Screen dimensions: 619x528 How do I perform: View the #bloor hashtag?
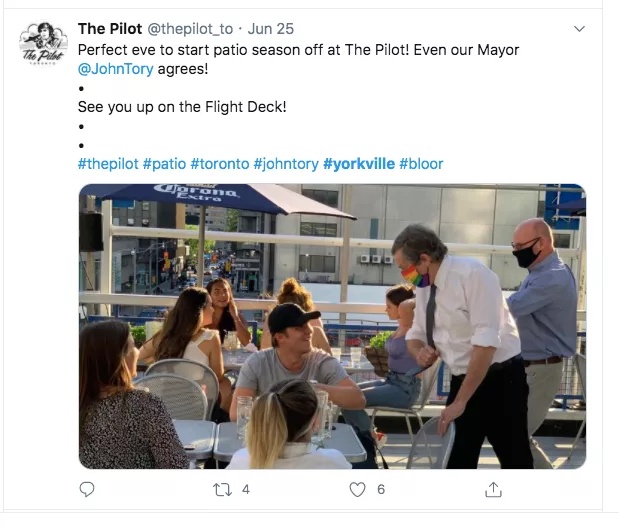[x=421, y=163]
